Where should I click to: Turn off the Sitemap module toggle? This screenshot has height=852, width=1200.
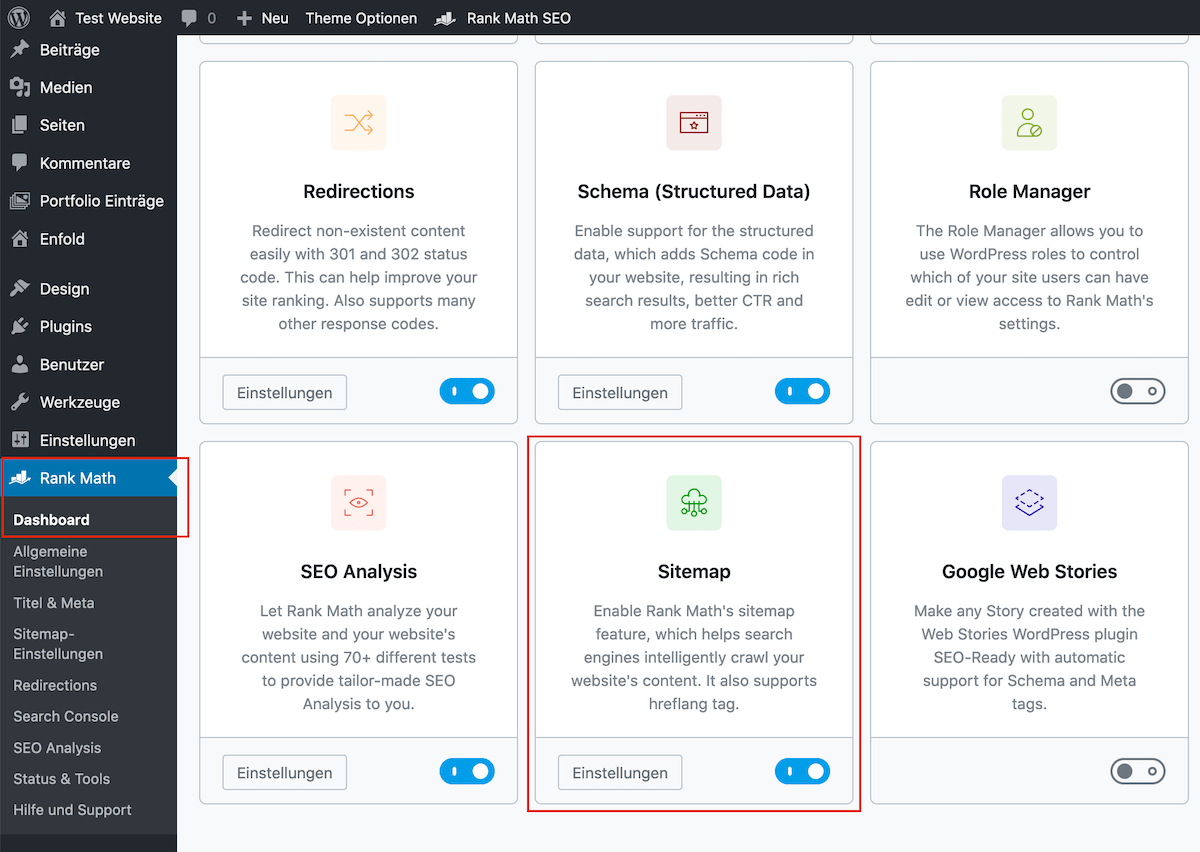click(802, 772)
